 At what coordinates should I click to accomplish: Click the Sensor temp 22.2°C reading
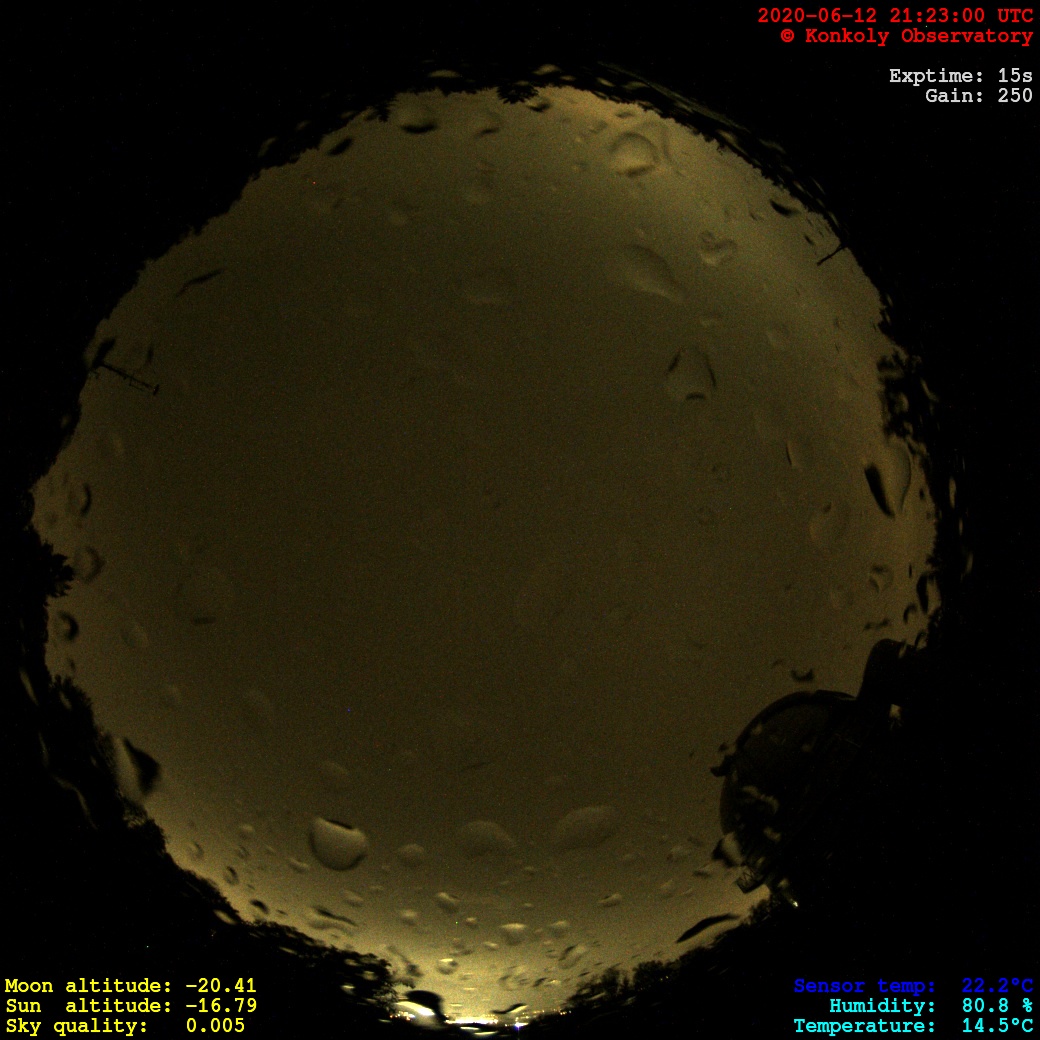coord(913,986)
